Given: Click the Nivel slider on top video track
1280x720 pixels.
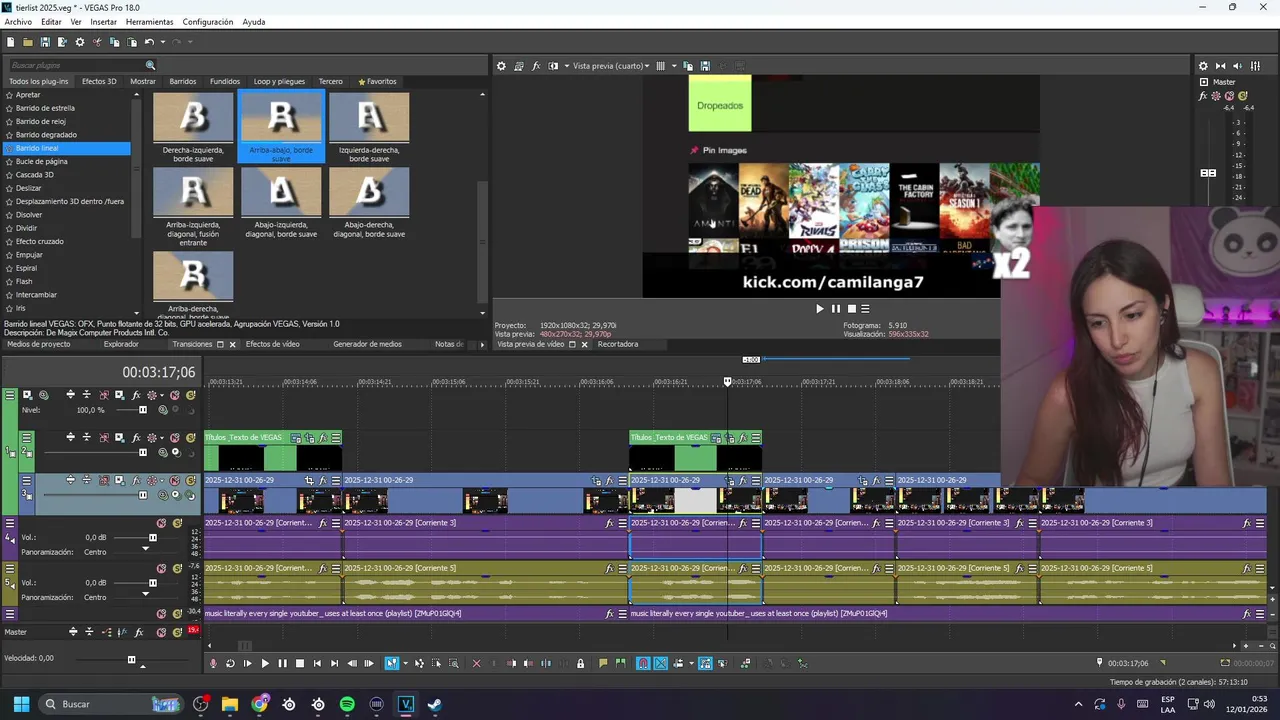Looking at the screenshot, I should point(142,410).
